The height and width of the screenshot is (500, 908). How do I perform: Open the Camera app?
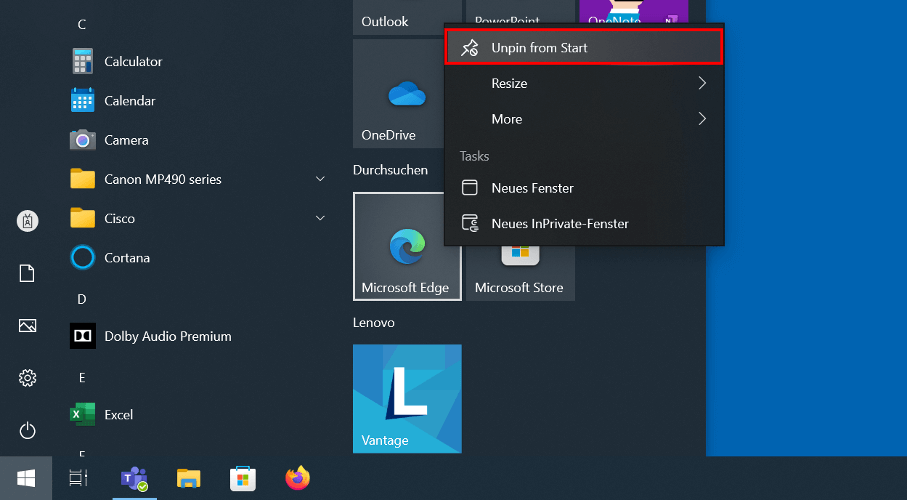(126, 140)
